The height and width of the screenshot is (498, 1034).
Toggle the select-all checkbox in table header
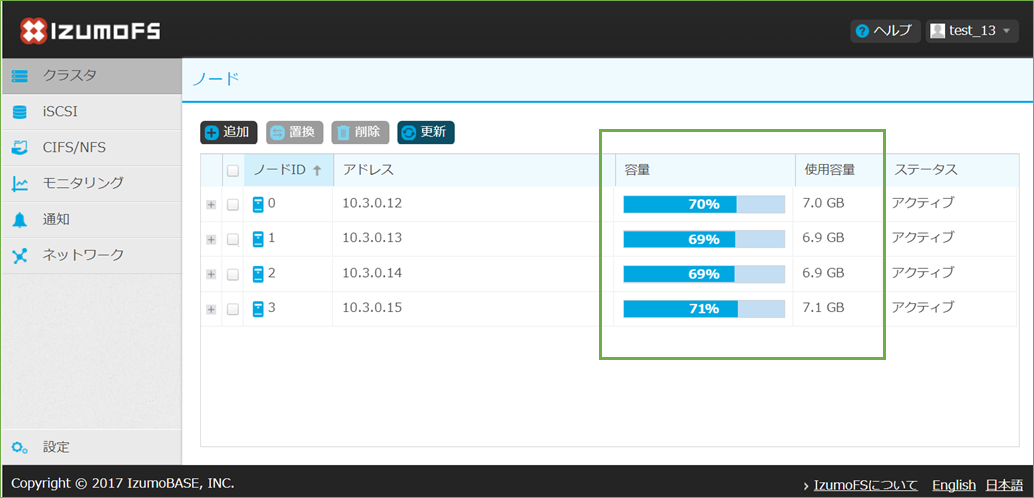(233, 171)
